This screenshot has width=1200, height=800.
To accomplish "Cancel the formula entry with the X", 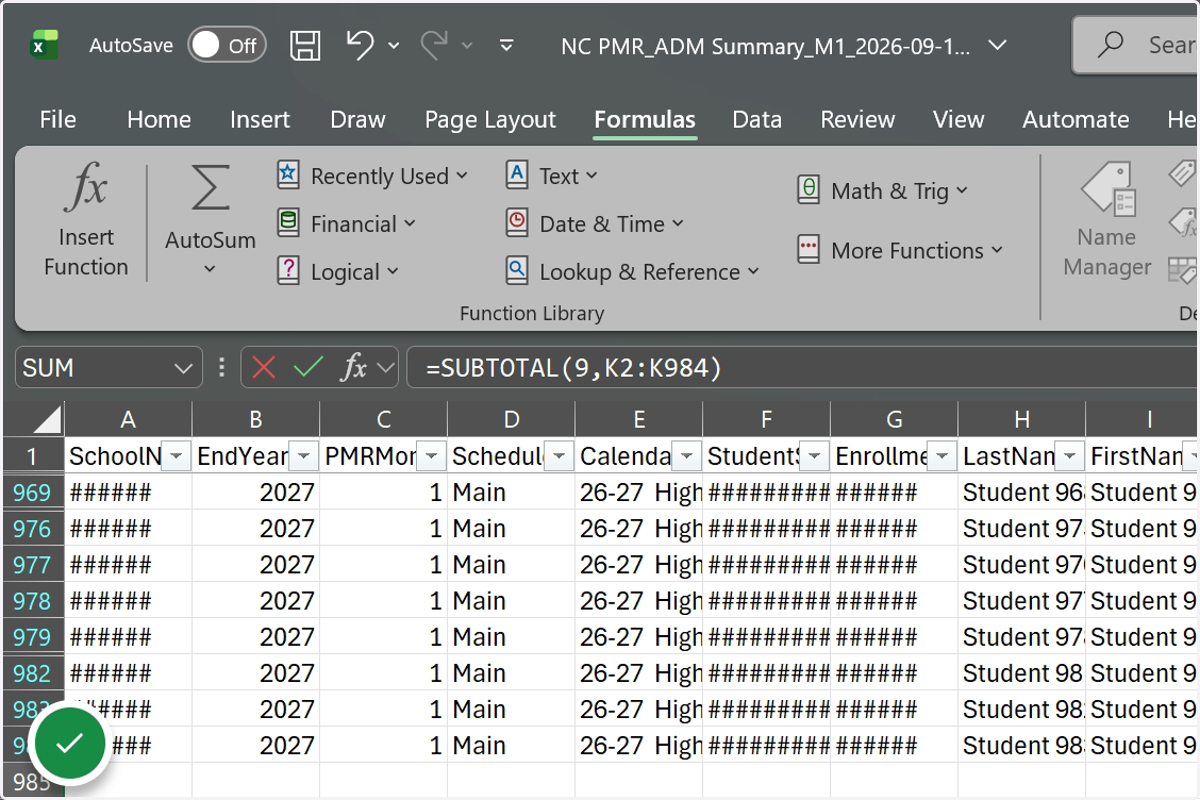I will 264,368.
